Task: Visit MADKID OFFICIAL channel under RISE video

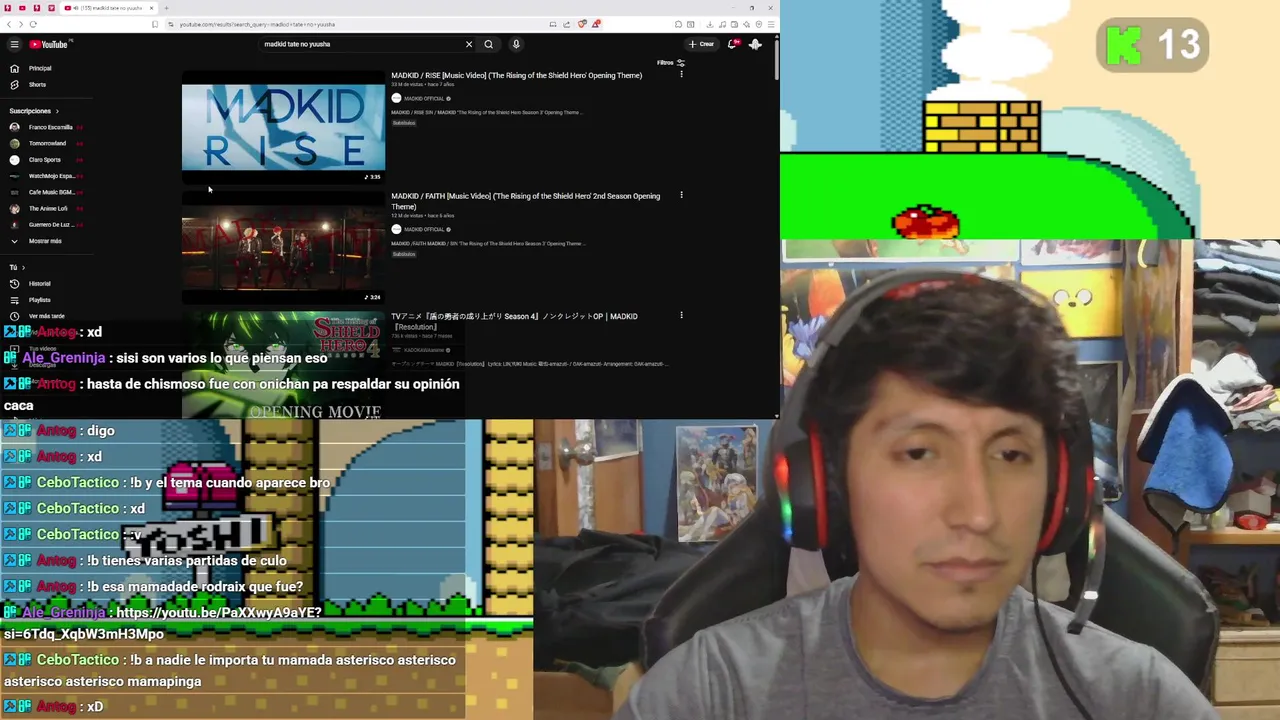Action: point(424,98)
